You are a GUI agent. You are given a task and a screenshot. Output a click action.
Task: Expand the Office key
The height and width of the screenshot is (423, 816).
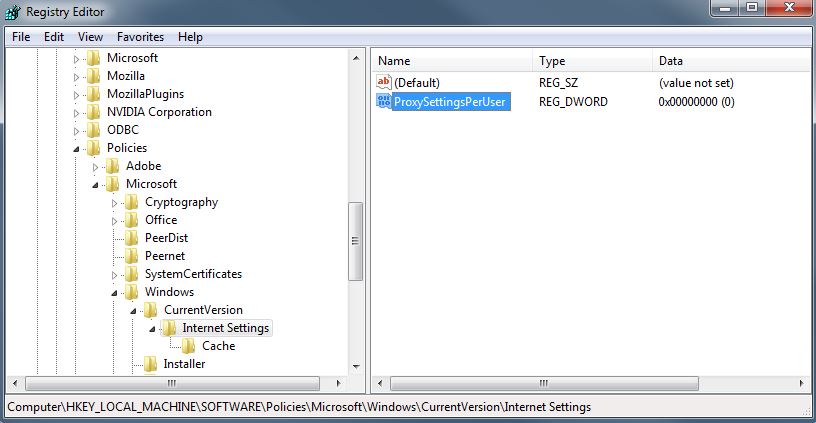point(114,221)
